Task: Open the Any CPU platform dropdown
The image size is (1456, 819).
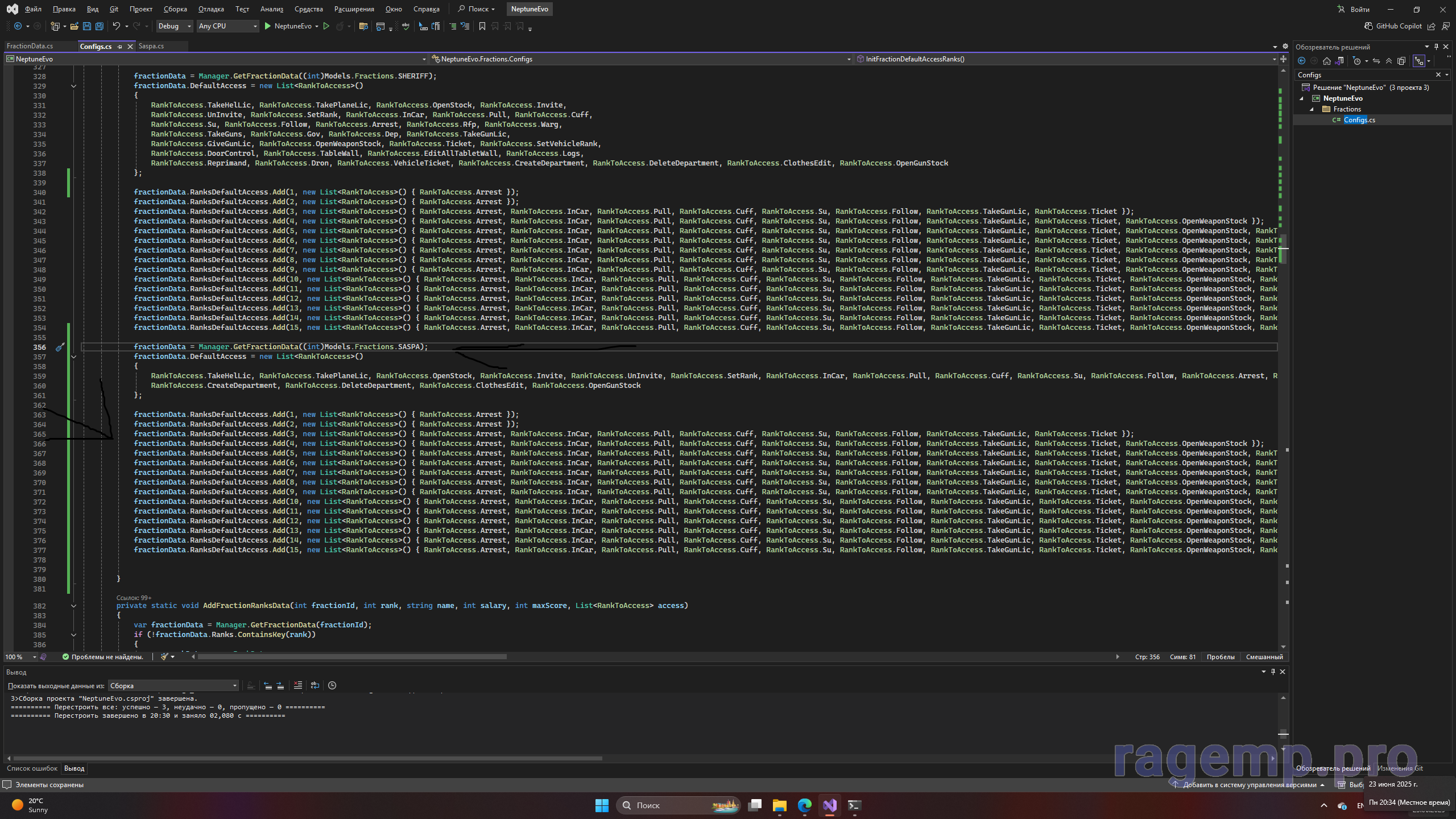Action: pyautogui.click(x=227, y=26)
